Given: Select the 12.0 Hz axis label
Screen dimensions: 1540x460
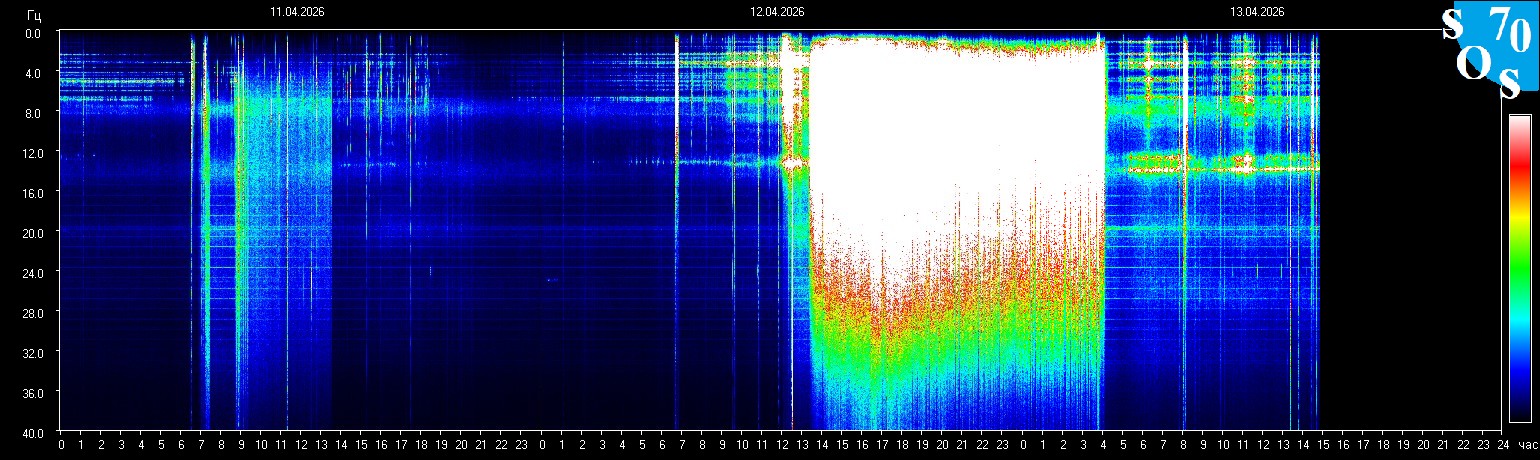Looking at the screenshot, I should (33, 153).
